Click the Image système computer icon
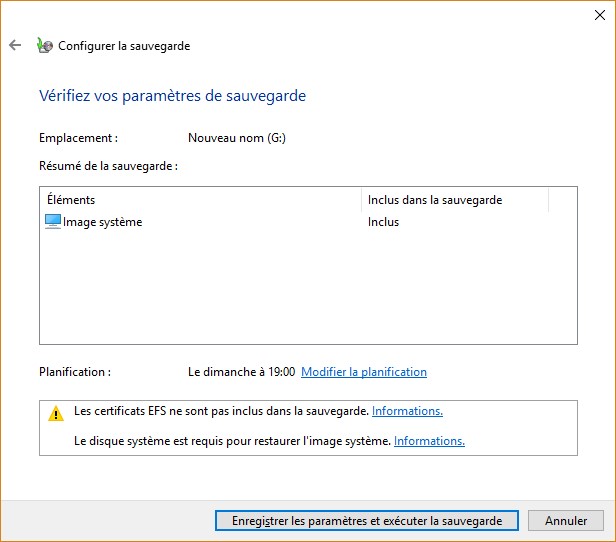Screen dimensions: 616x542 tap(53, 222)
